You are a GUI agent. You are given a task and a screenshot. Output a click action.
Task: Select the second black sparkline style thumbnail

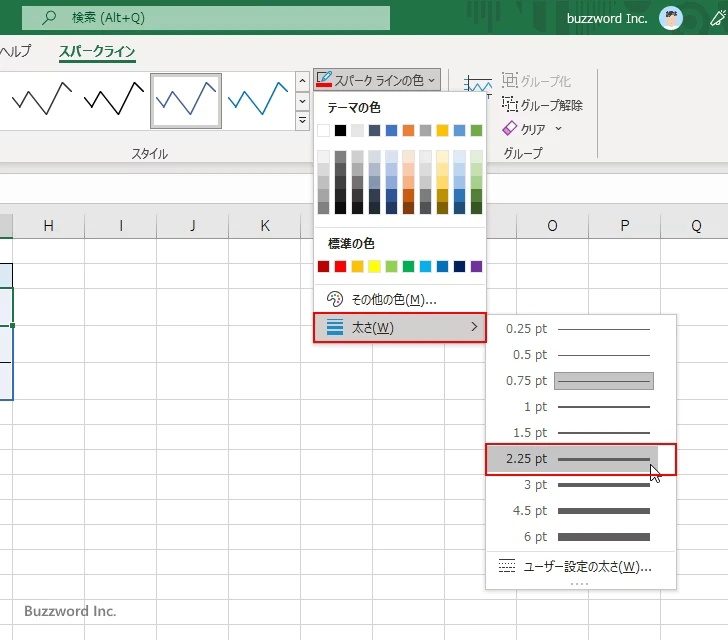click(x=114, y=99)
